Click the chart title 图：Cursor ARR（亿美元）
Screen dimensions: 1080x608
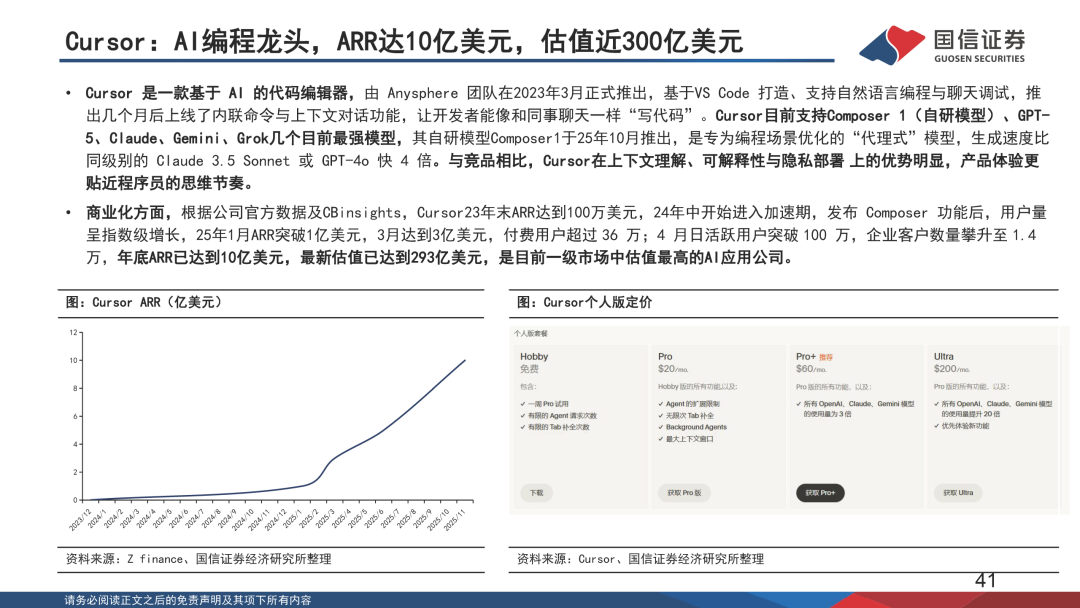click(144, 302)
